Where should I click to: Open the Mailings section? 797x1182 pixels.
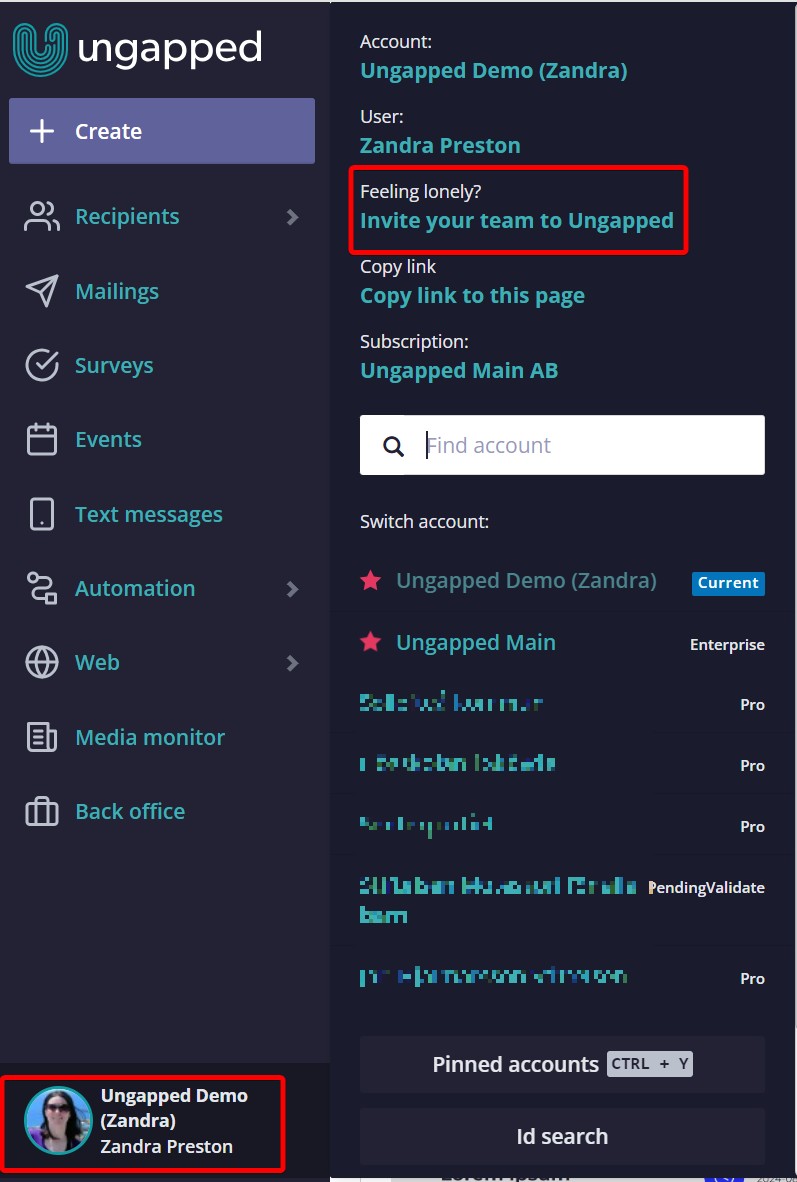tap(117, 291)
